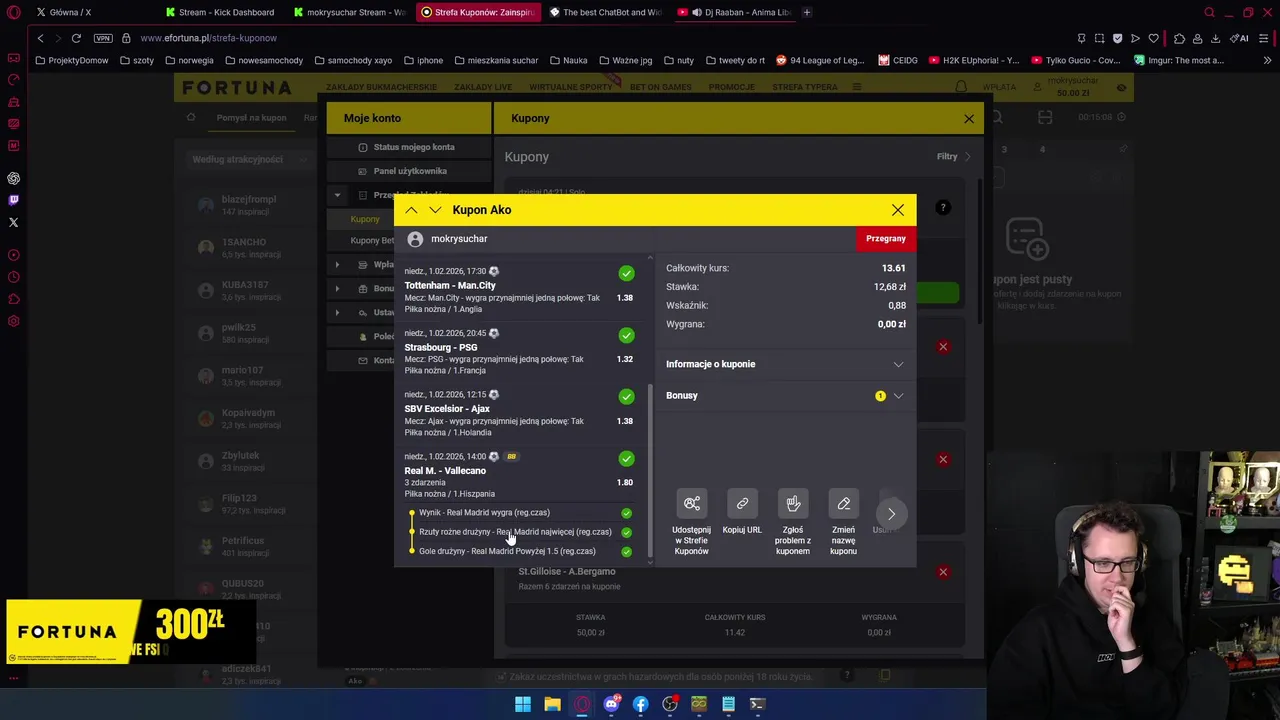Open terminal app on the taskbar

click(x=758, y=704)
